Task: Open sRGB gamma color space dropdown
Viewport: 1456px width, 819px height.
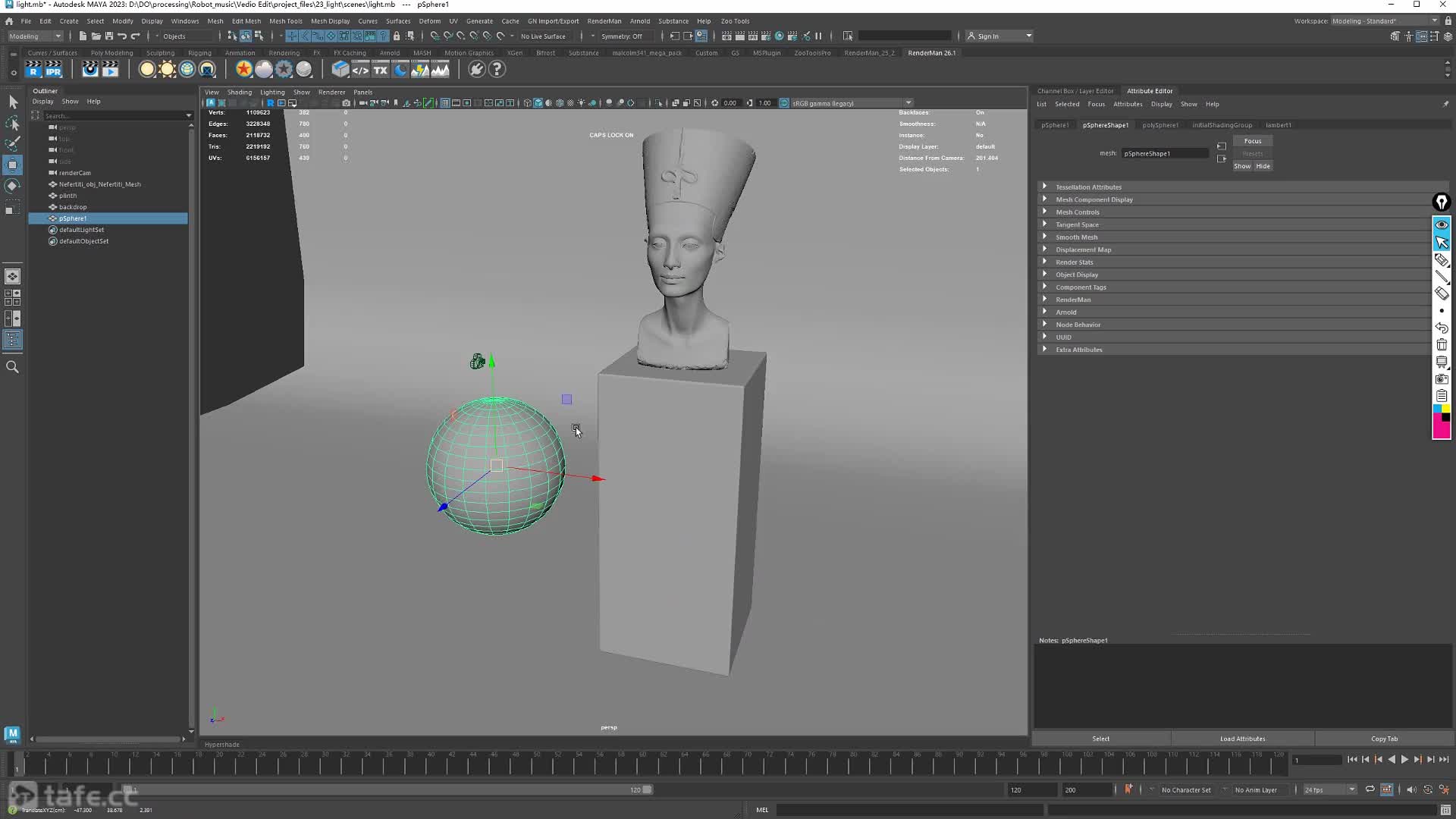Action: (x=851, y=103)
